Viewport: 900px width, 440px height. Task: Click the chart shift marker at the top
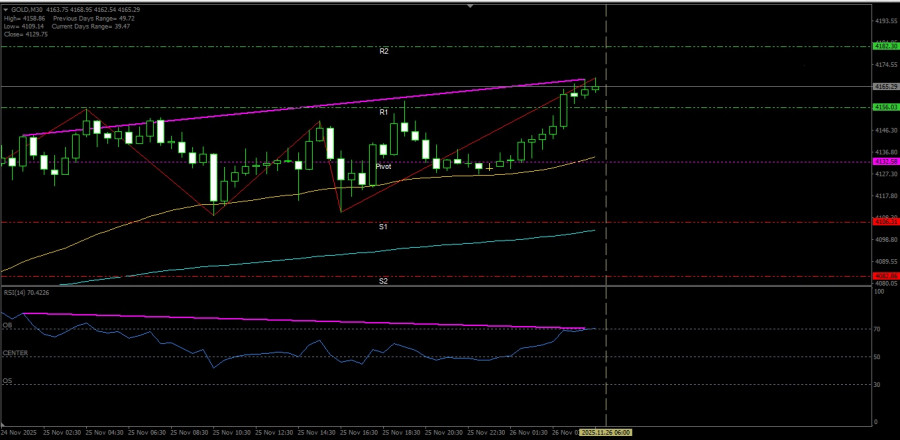click(471, 6)
